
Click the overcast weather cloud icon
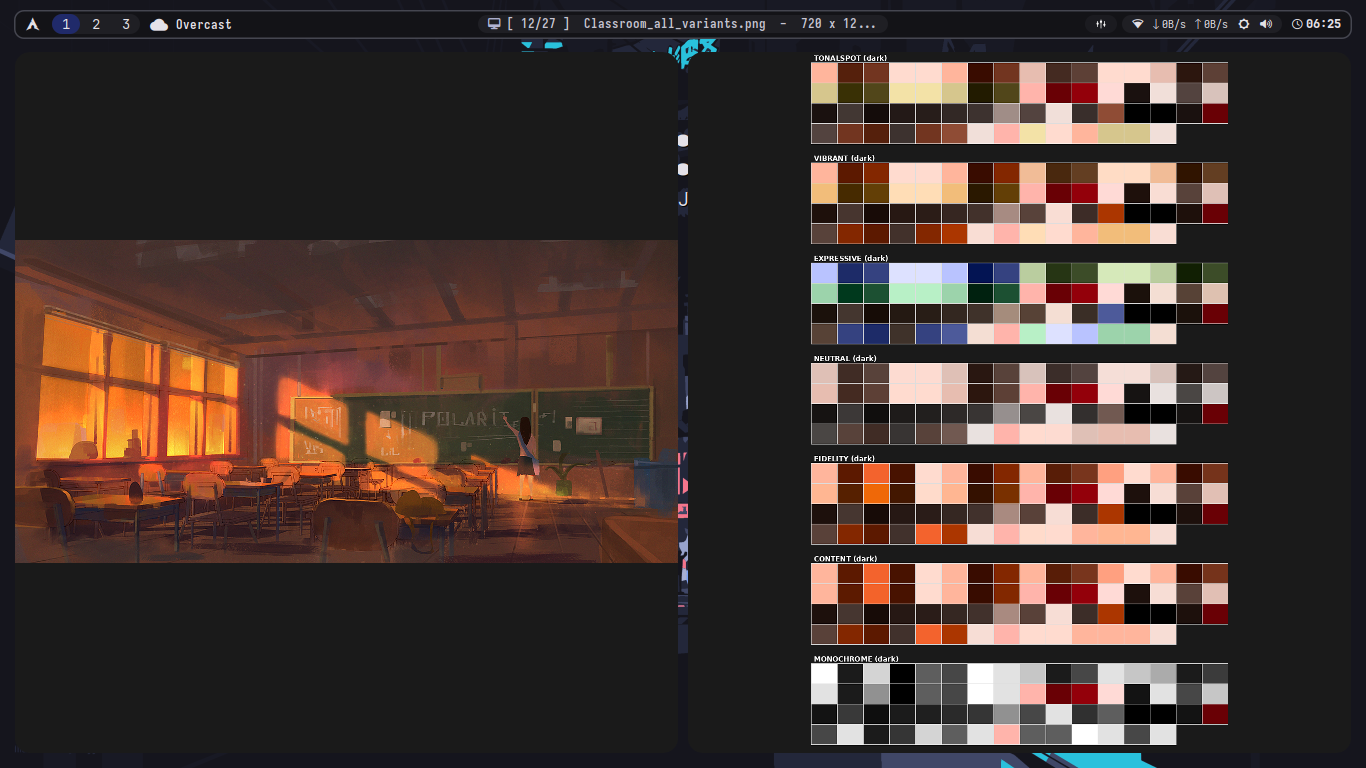click(159, 23)
